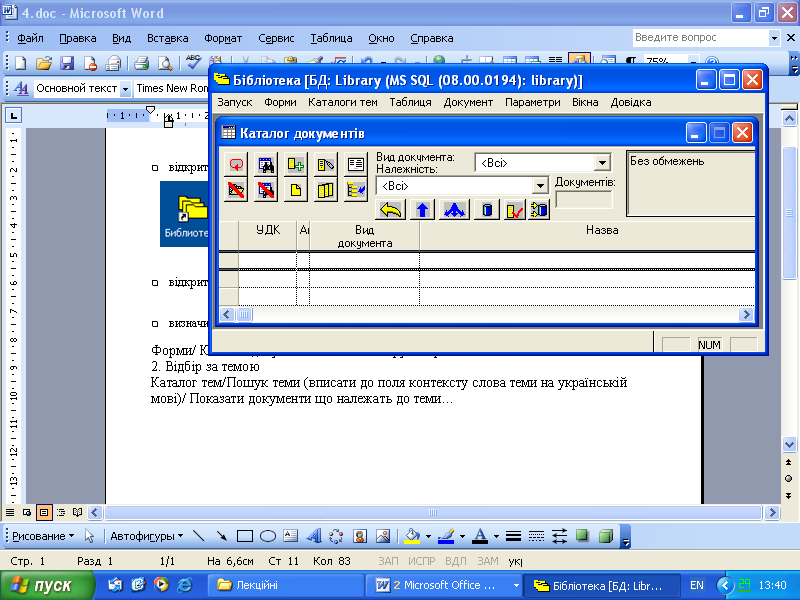Switch to Лекційні taskbar folder window

[286, 585]
